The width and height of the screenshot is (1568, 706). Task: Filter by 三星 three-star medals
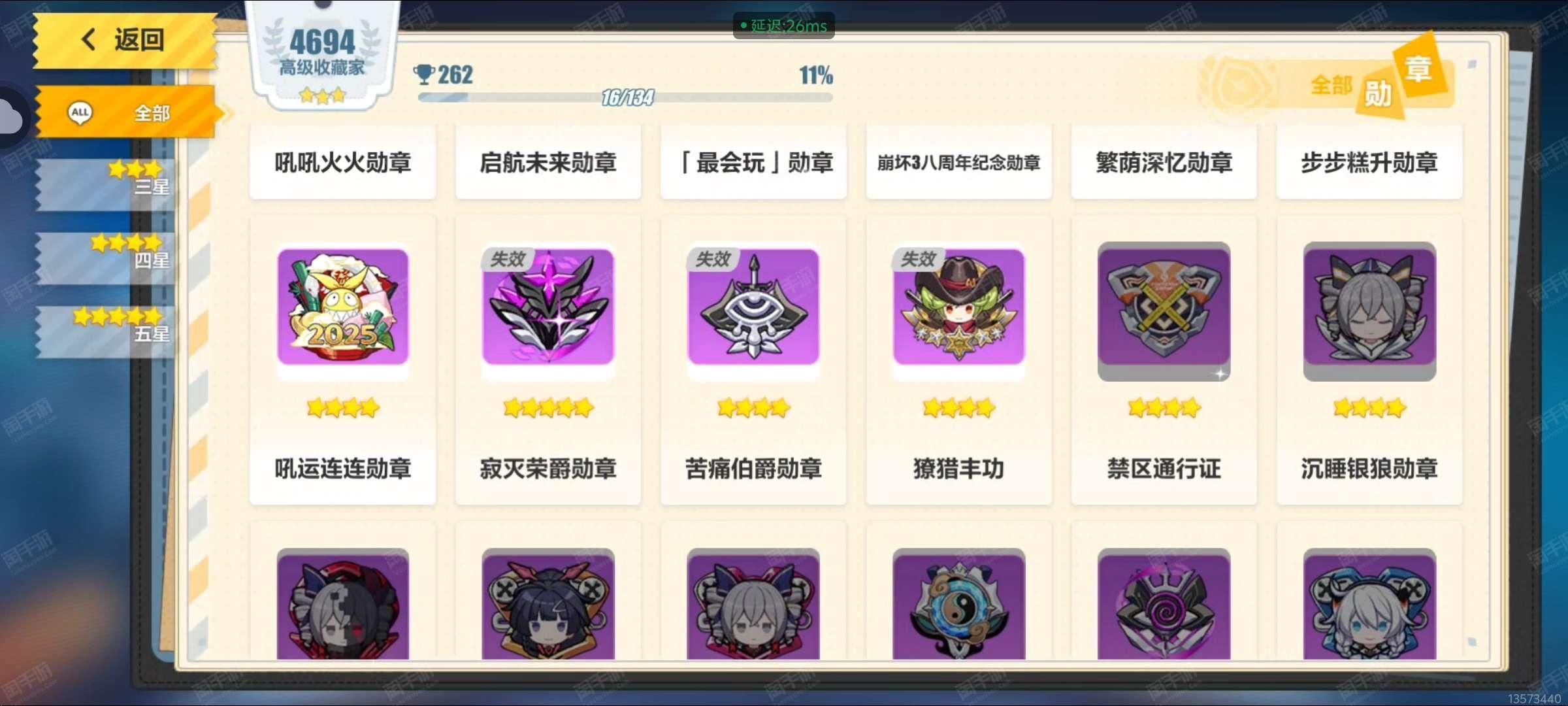[x=105, y=185]
